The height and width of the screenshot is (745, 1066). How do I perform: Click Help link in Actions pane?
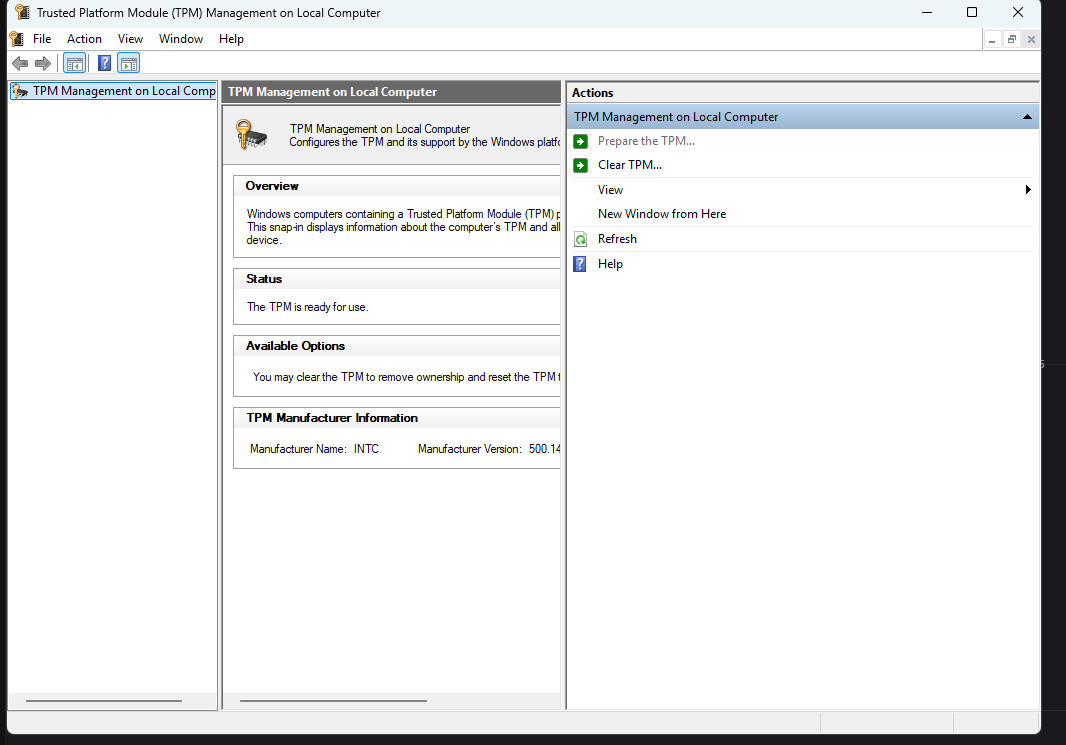pyautogui.click(x=610, y=264)
